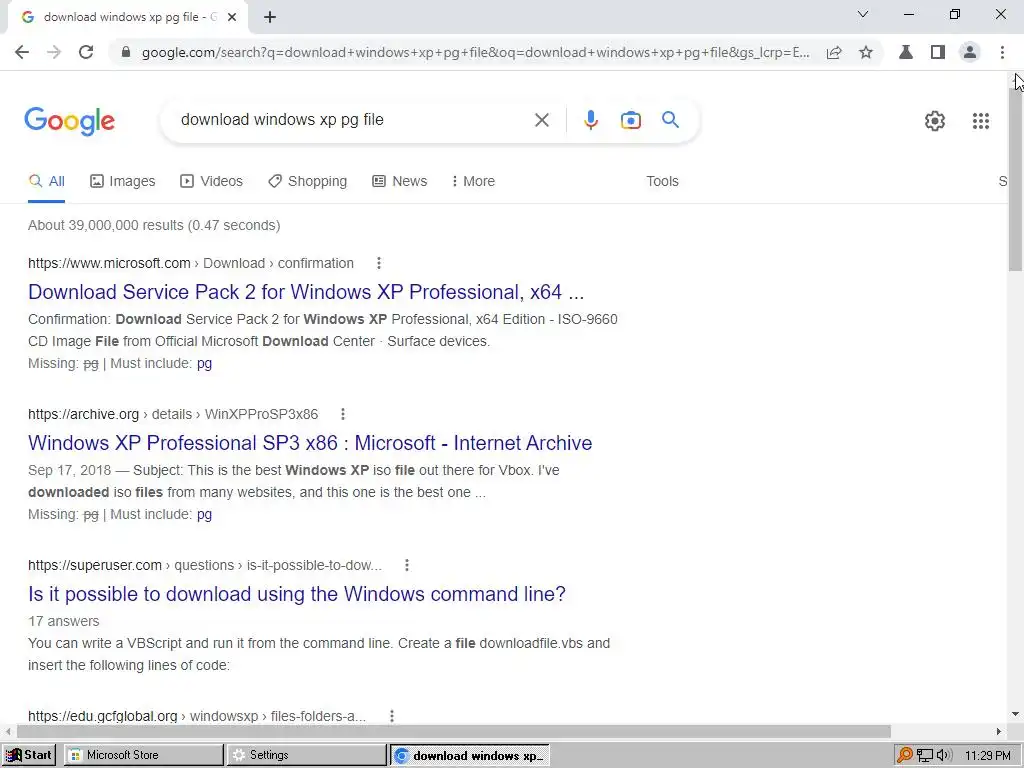1024x768 pixels.
Task: Switch to the Shopping tab
Action: coord(307,181)
